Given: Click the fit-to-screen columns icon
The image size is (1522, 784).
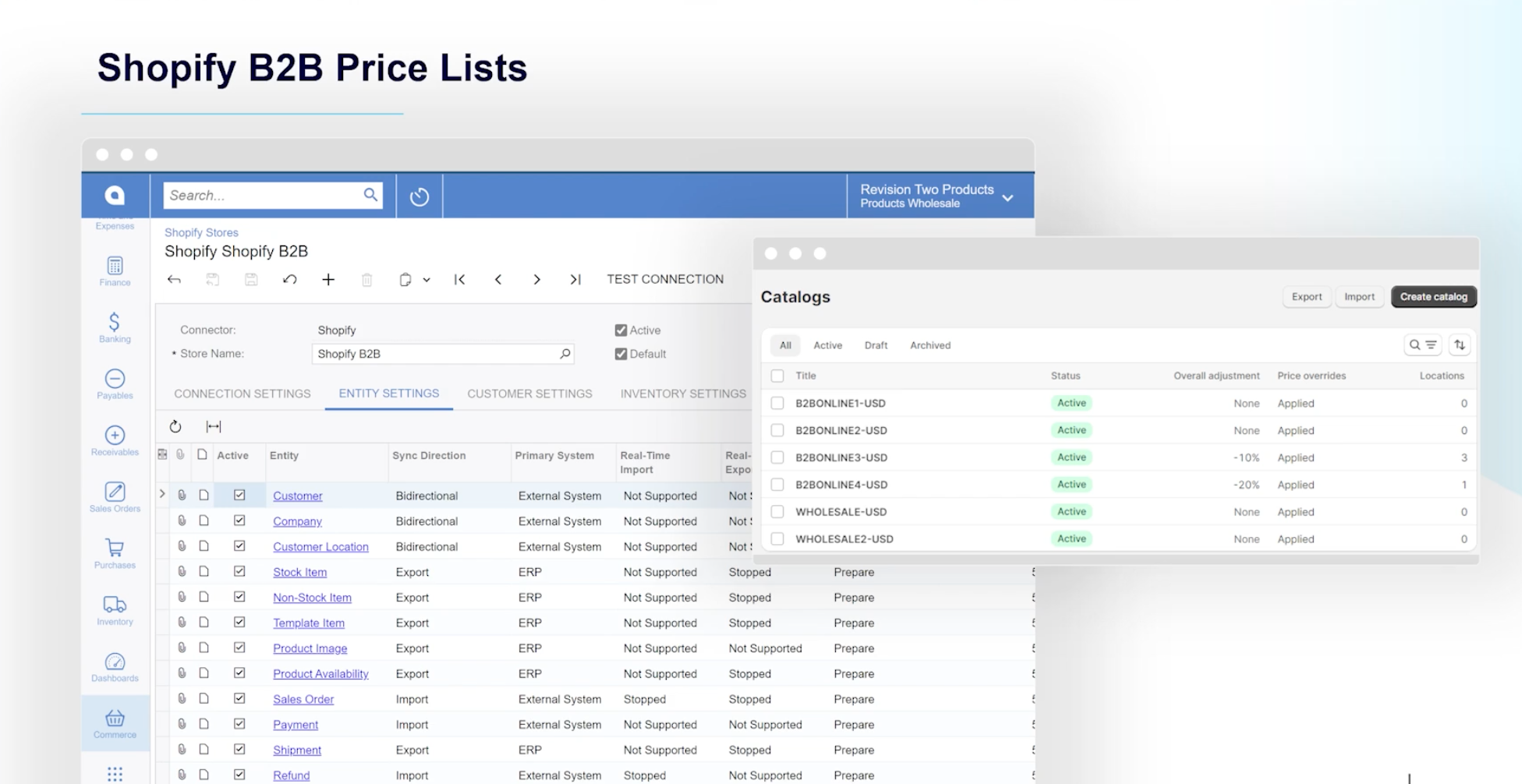Looking at the screenshot, I should (214, 426).
